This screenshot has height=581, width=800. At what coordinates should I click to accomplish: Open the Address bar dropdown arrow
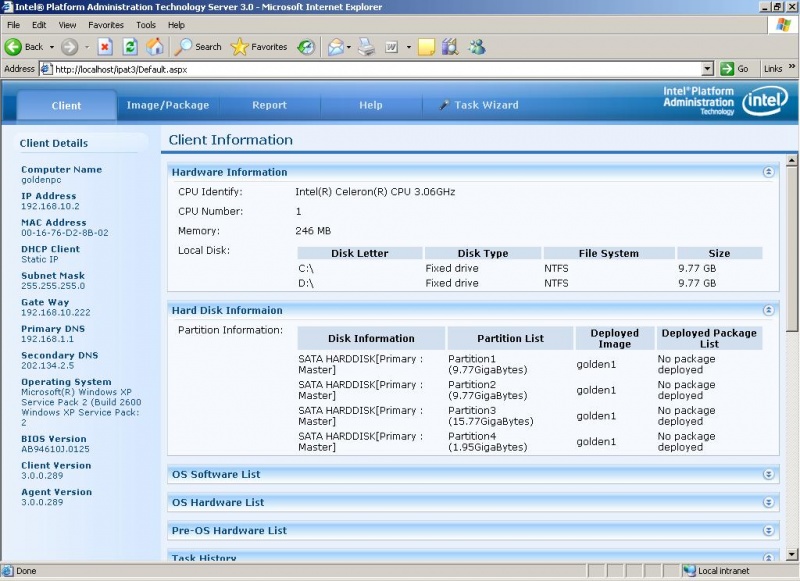[x=706, y=69]
